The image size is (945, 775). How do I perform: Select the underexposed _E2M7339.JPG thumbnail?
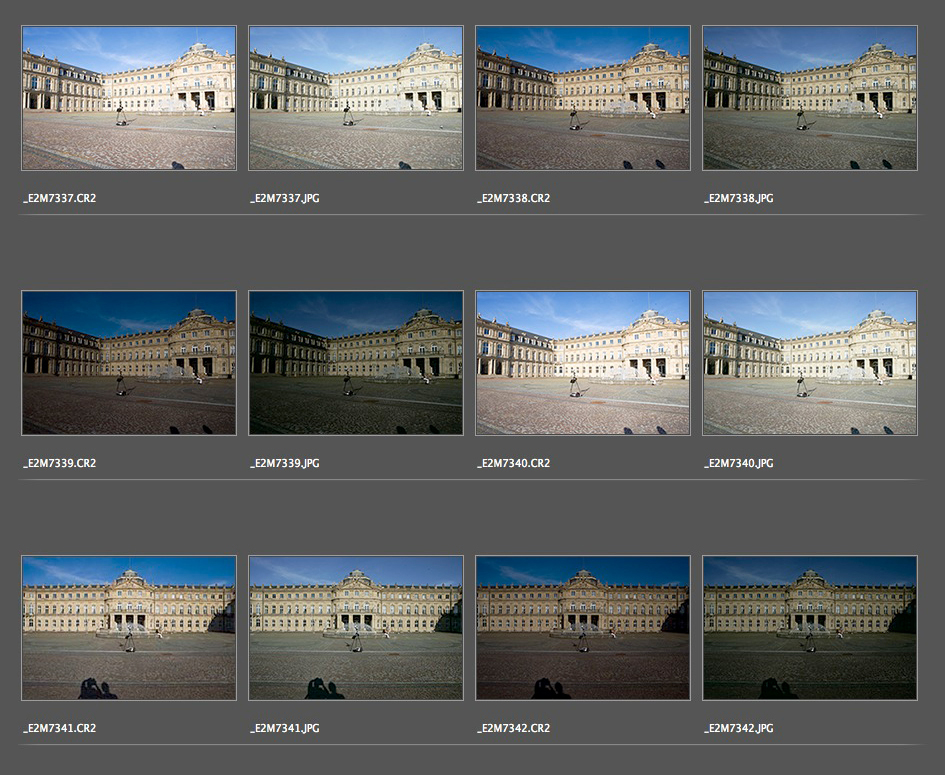356,363
